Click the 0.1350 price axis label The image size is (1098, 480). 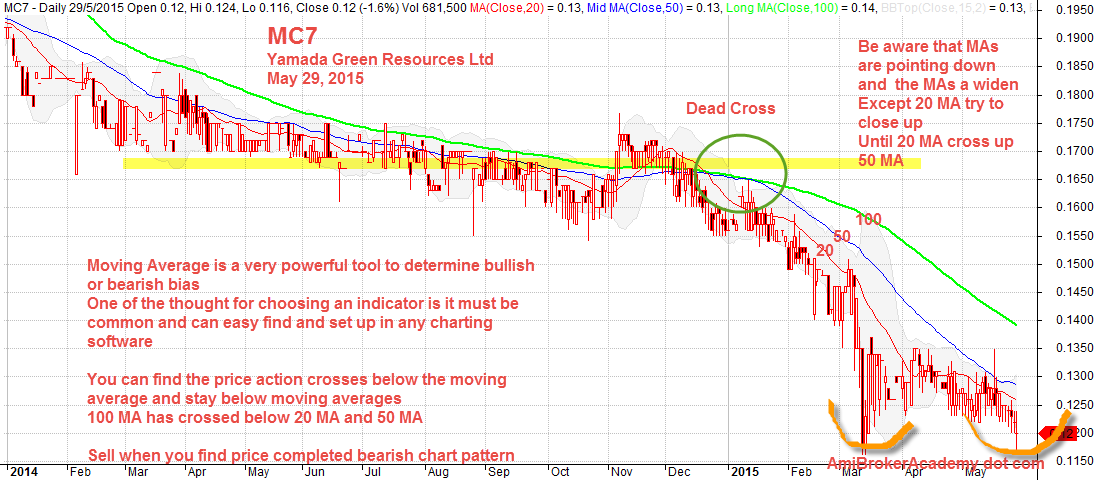[x=1075, y=349]
